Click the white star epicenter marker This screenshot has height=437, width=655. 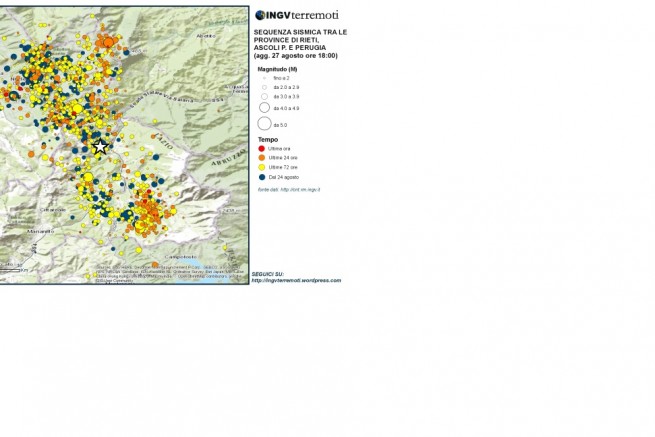point(100,146)
